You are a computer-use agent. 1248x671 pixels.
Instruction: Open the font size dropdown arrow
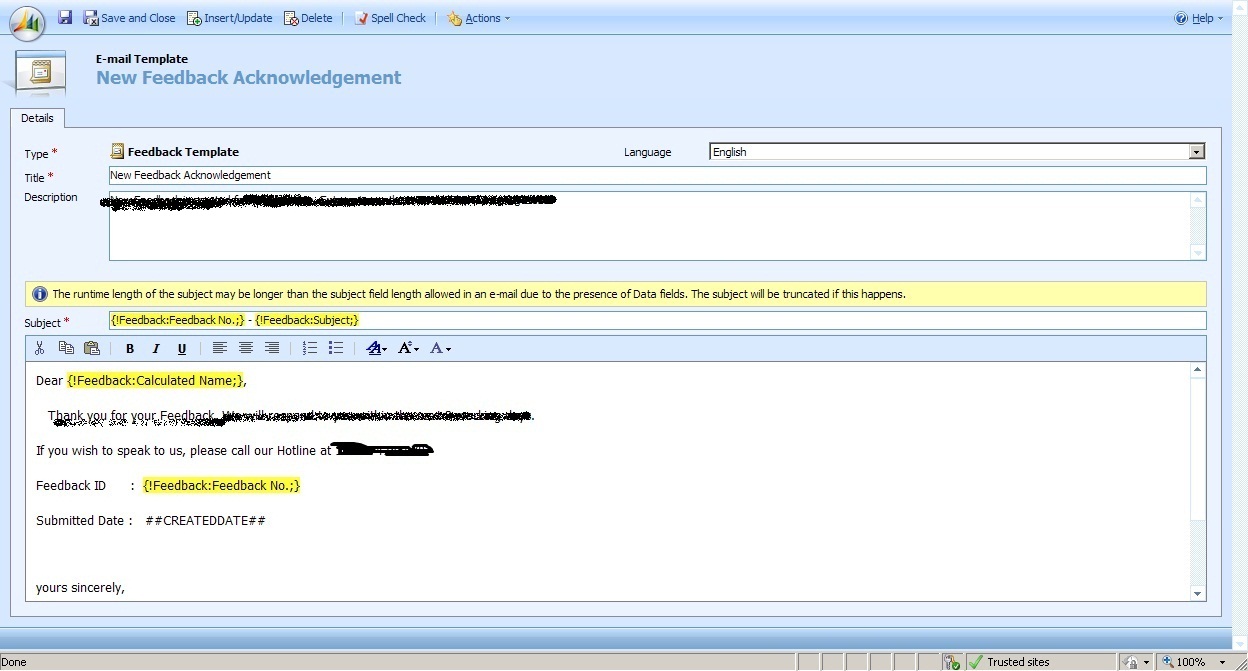[409, 348]
